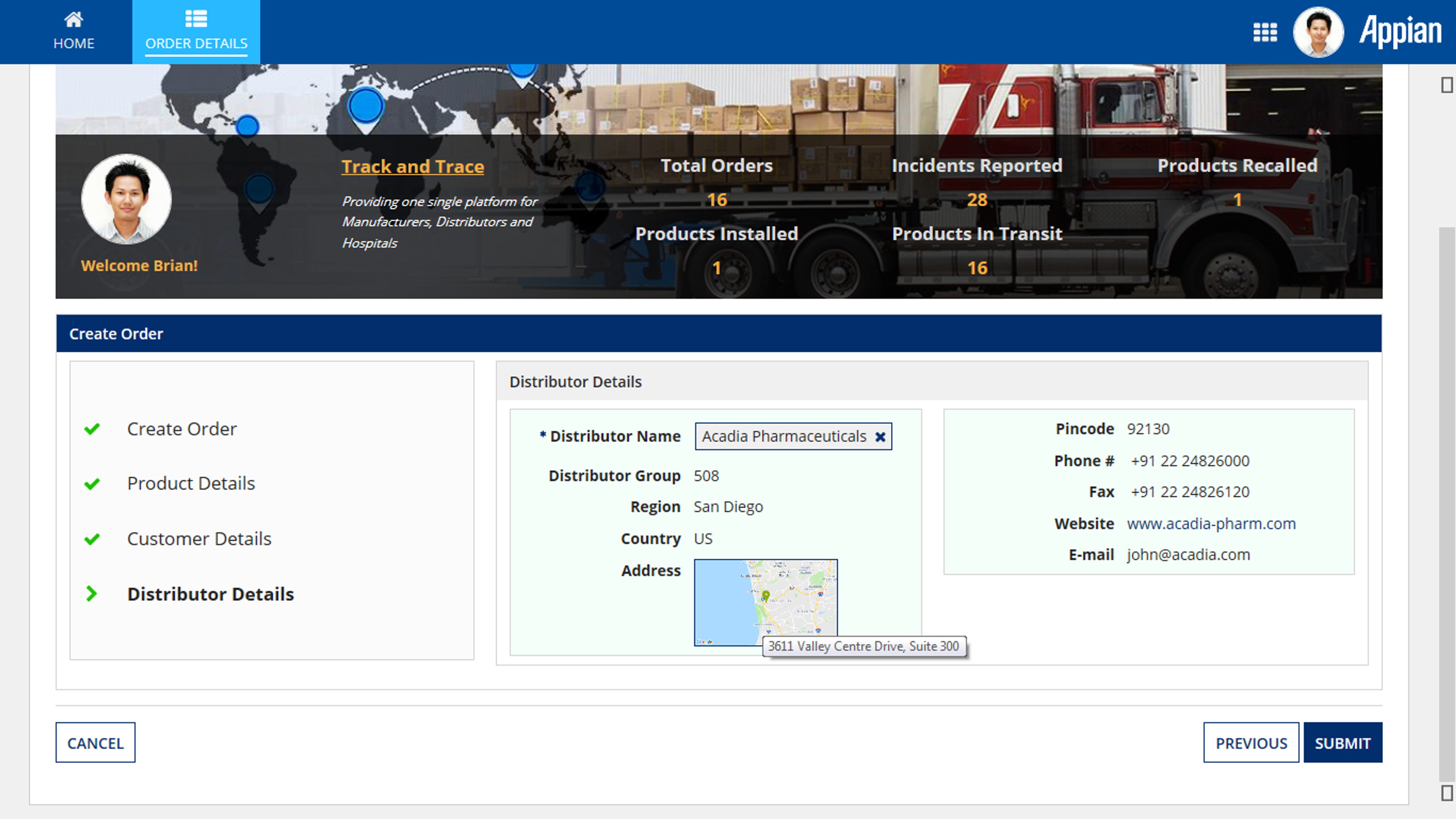Click the Cancel button

pyautogui.click(x=96, y=743)
